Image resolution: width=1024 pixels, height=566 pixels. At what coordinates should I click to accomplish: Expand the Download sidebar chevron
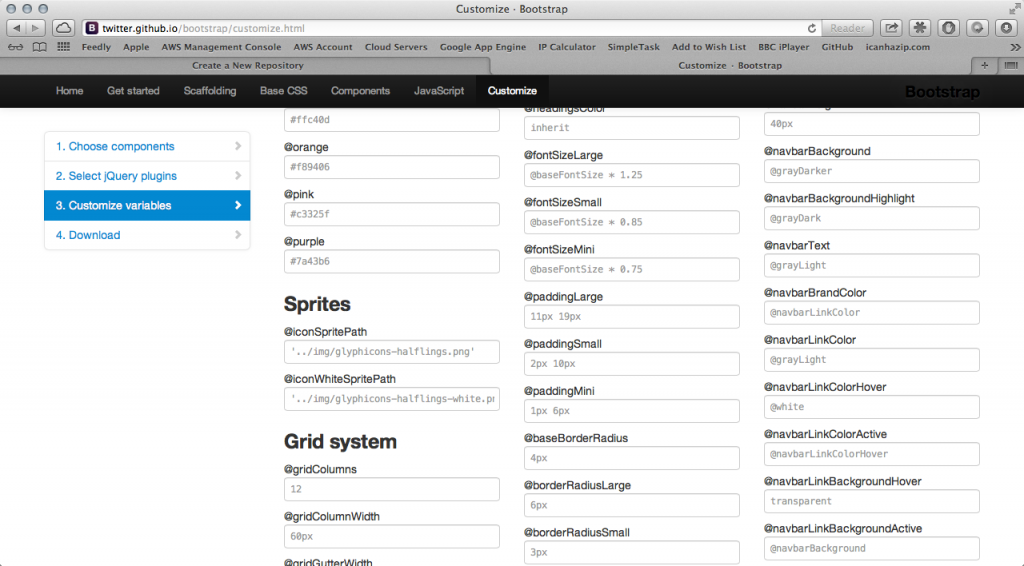[238, 235]
